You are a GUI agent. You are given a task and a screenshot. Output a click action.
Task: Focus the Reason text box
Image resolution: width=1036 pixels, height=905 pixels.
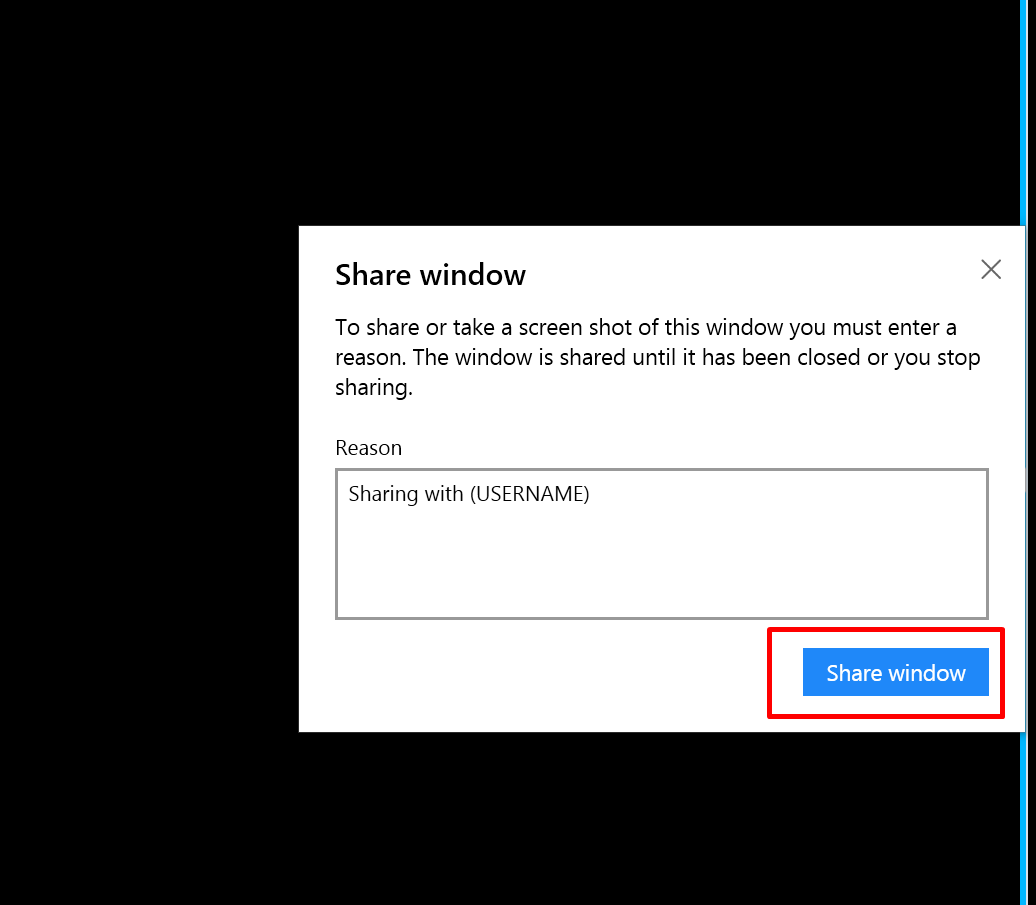(x=661, y=543)
